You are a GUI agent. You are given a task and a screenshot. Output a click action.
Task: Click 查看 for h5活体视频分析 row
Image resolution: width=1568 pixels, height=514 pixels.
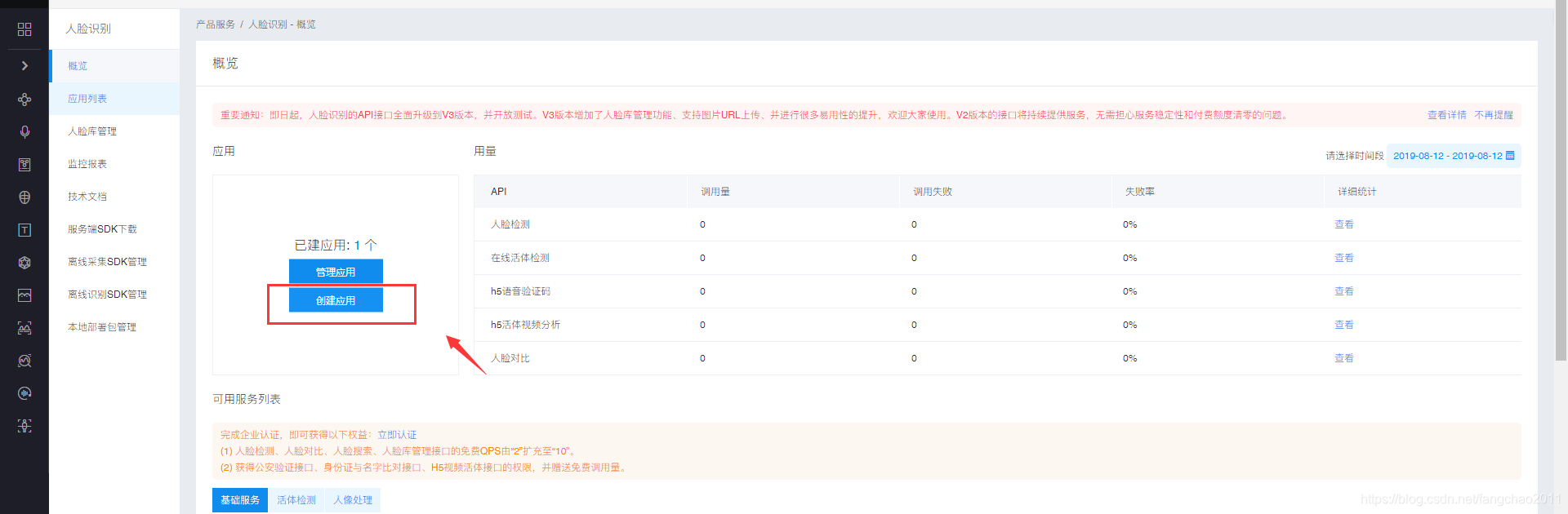[x=1344, y=325]
